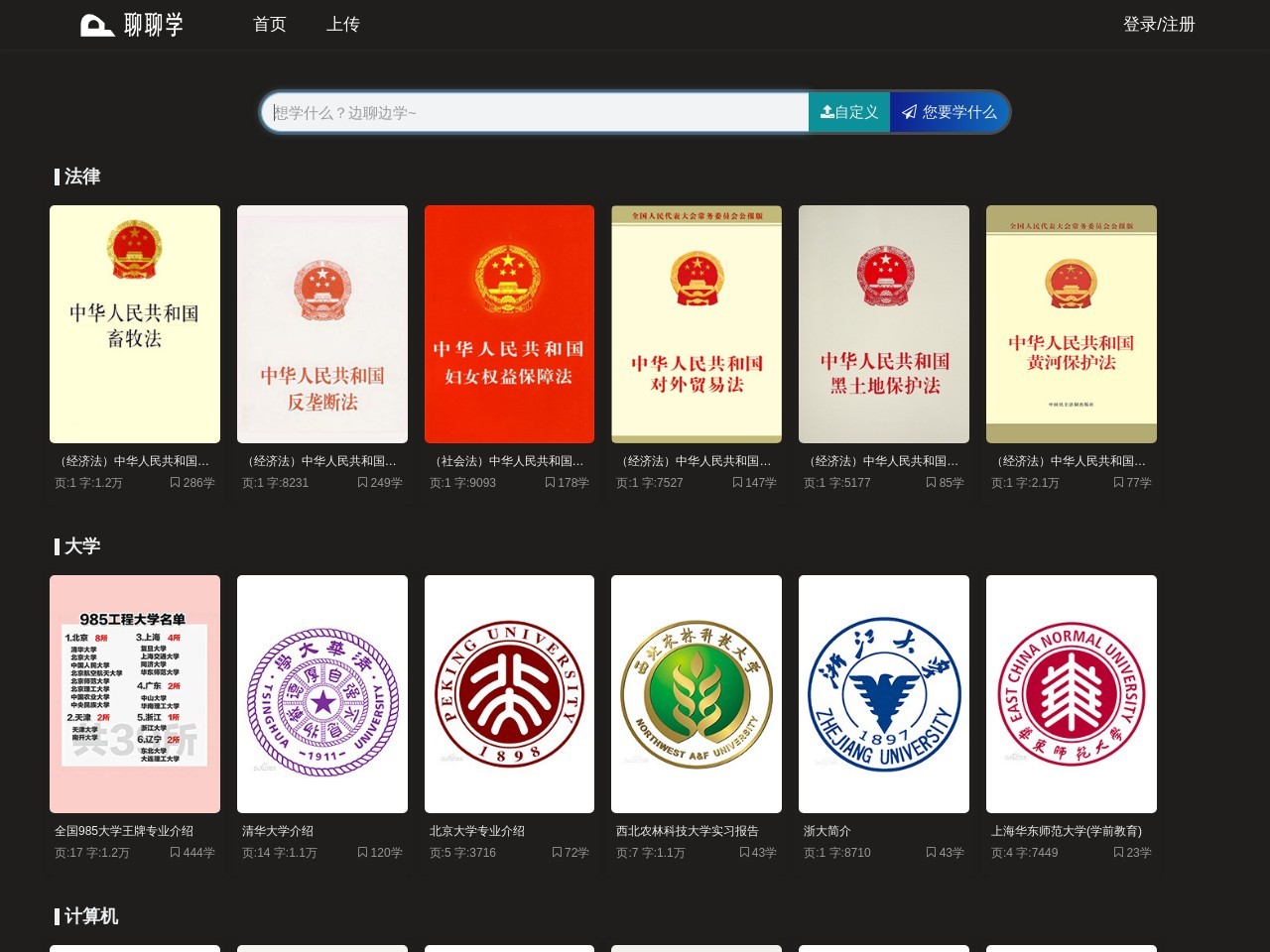Click the 自定义 upload button
1270x952 pixels.
pyautogui.click(x=849, y=113)
